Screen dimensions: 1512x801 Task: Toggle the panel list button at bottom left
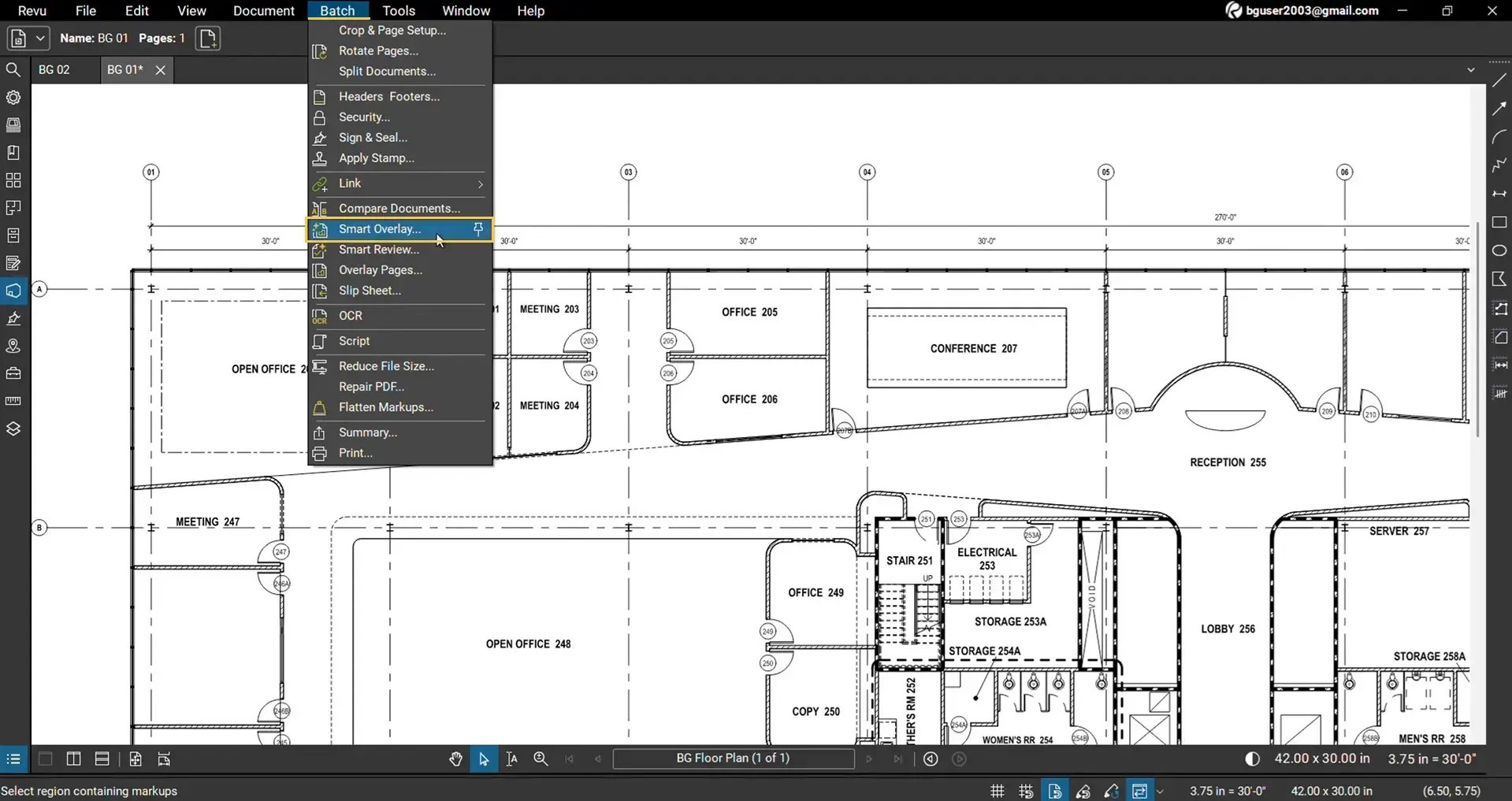[13, 759]
